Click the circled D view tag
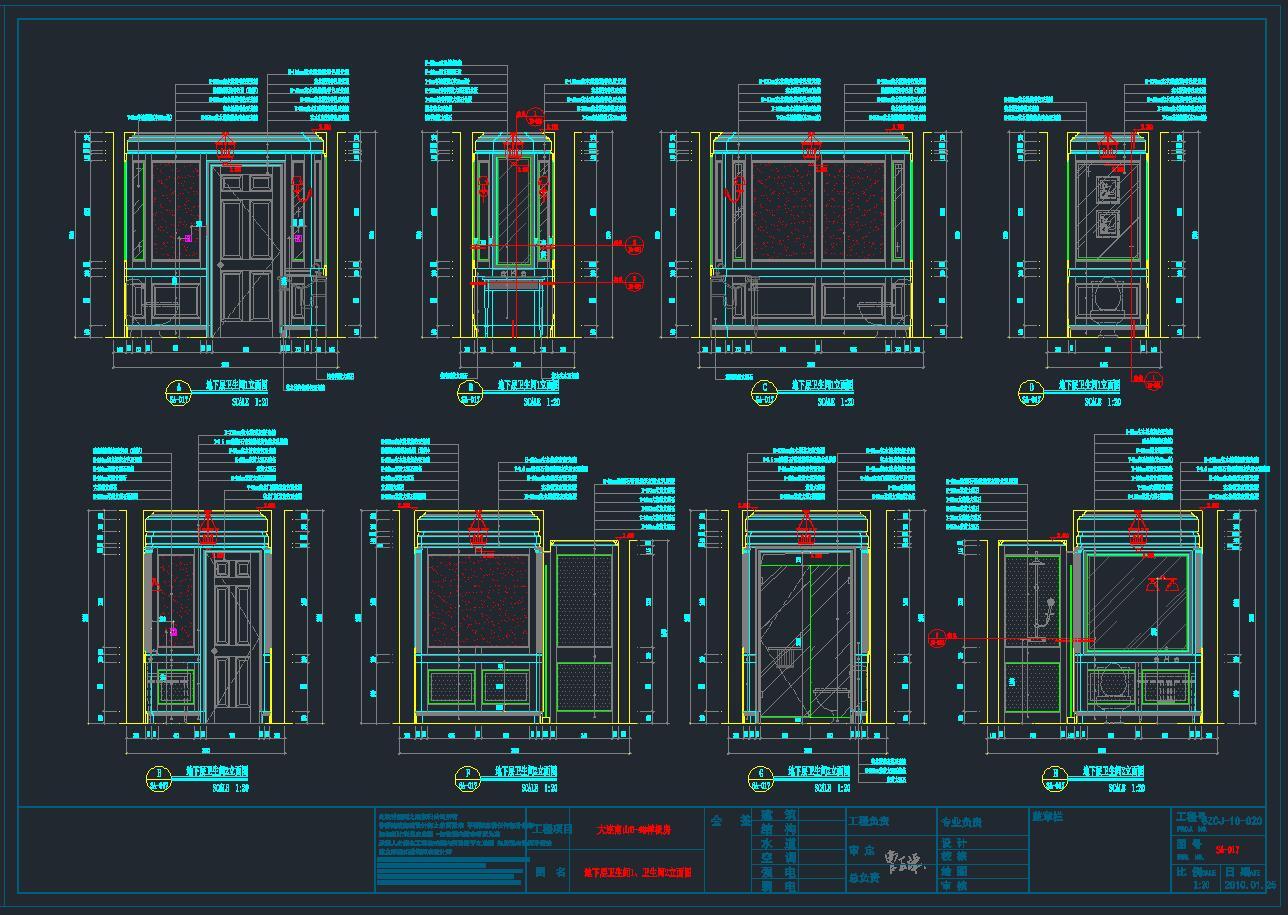The width and height of the screenshot is (1288, 915). pos(1032,392)
